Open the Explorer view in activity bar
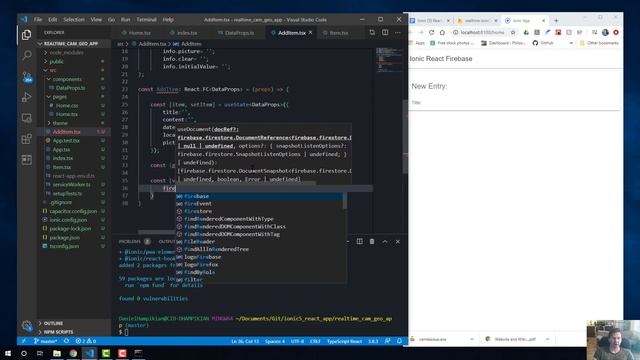The width and height of the screenshot is (640, 360). [x=27, y=35]
